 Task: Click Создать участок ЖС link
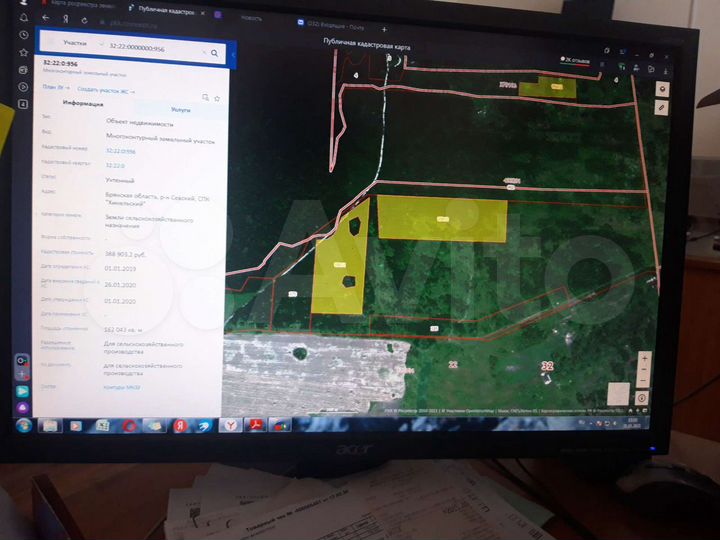[x=103, y=89]
